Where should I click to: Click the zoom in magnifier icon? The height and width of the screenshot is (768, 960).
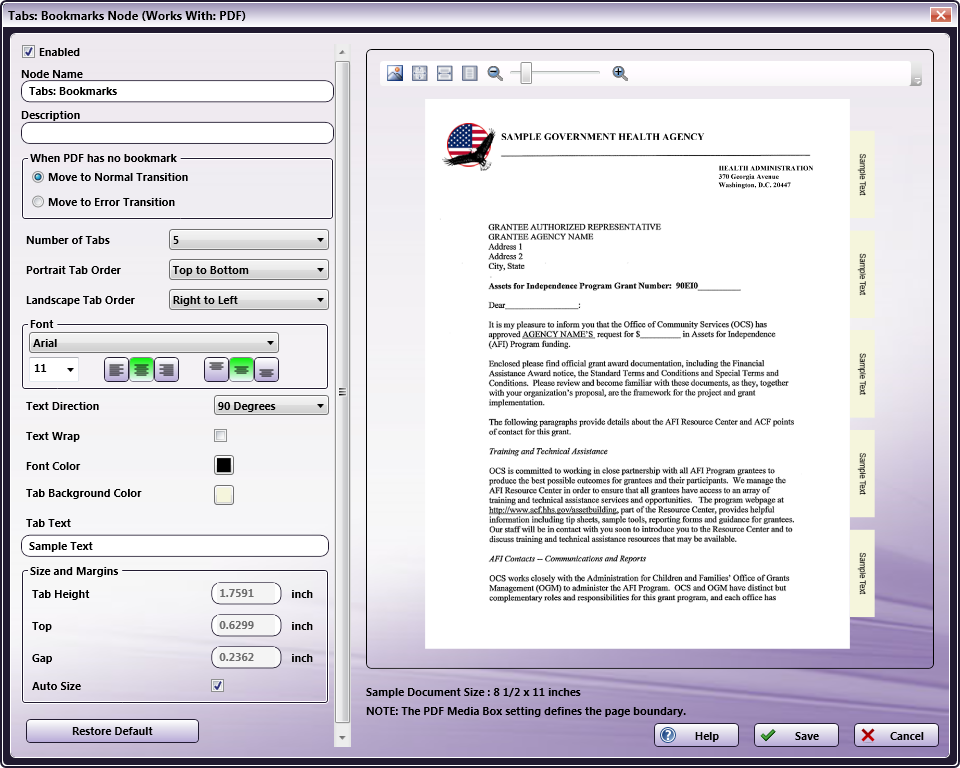pos(620,73)
